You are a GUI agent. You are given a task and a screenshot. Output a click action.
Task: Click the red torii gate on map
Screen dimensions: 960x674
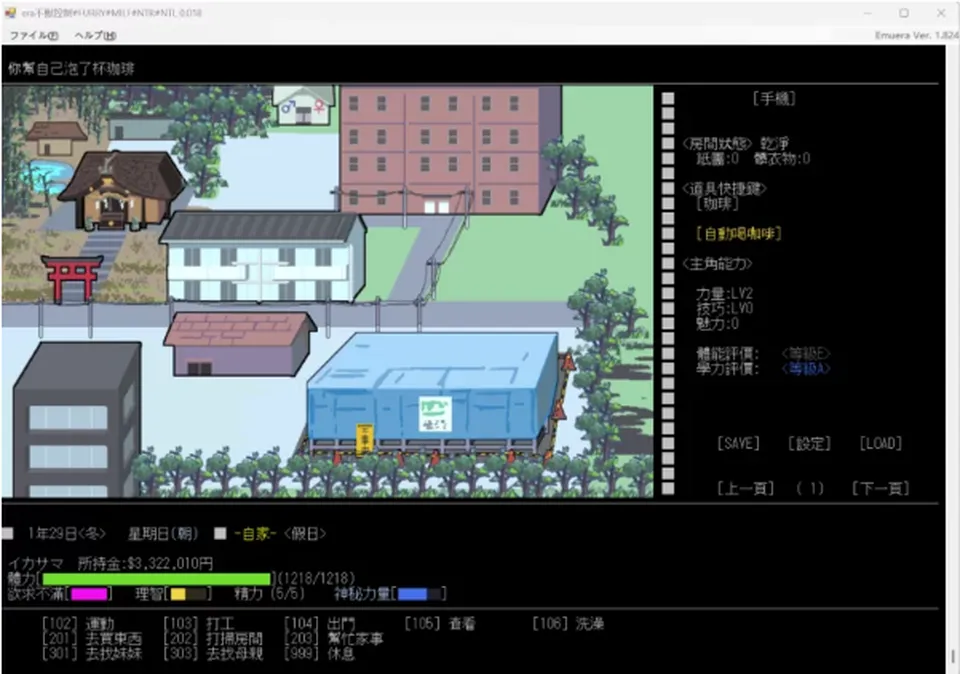pos(72,279)
